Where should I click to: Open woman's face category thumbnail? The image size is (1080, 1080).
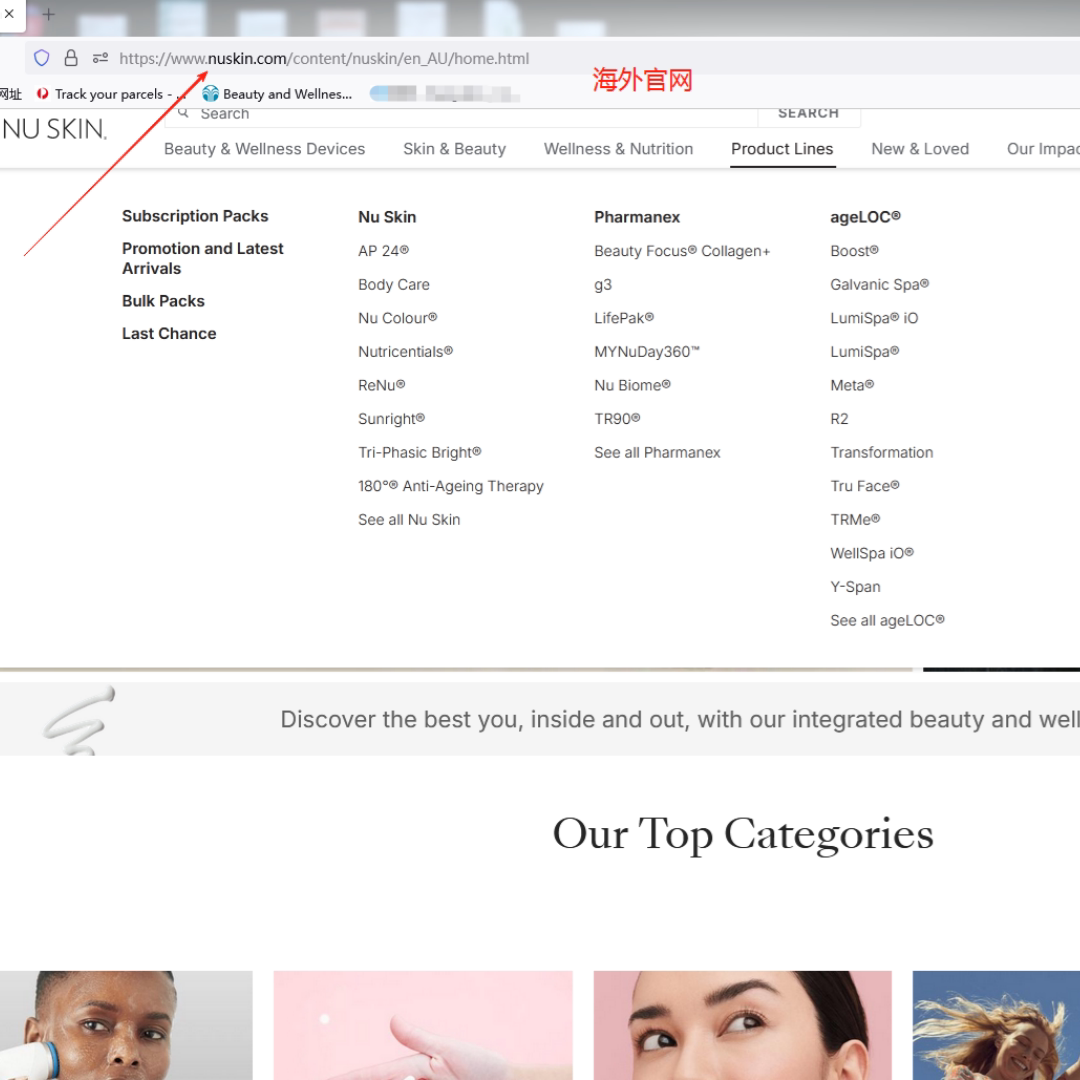[x=742, y=1025]
